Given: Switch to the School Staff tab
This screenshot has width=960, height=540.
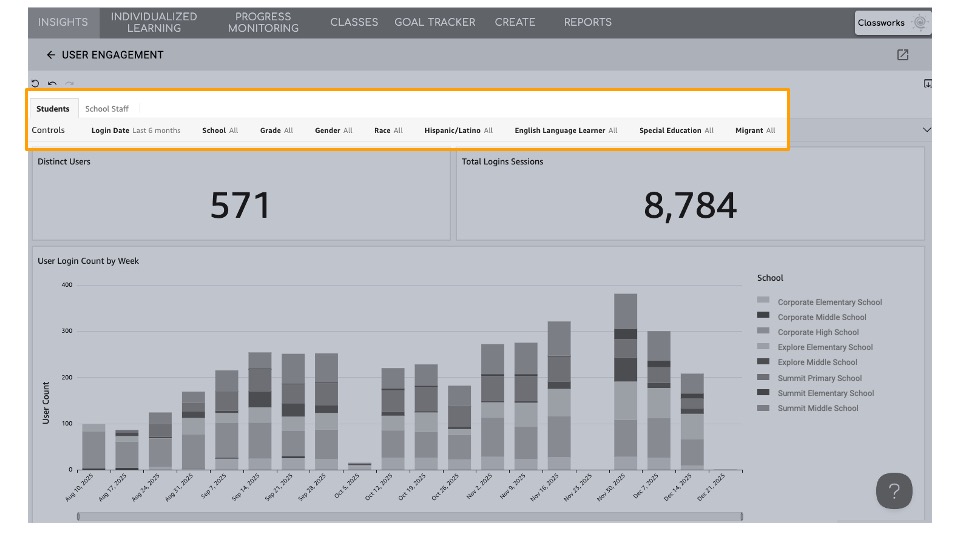Looking at the screenshot, I should [x=107, y=109].
